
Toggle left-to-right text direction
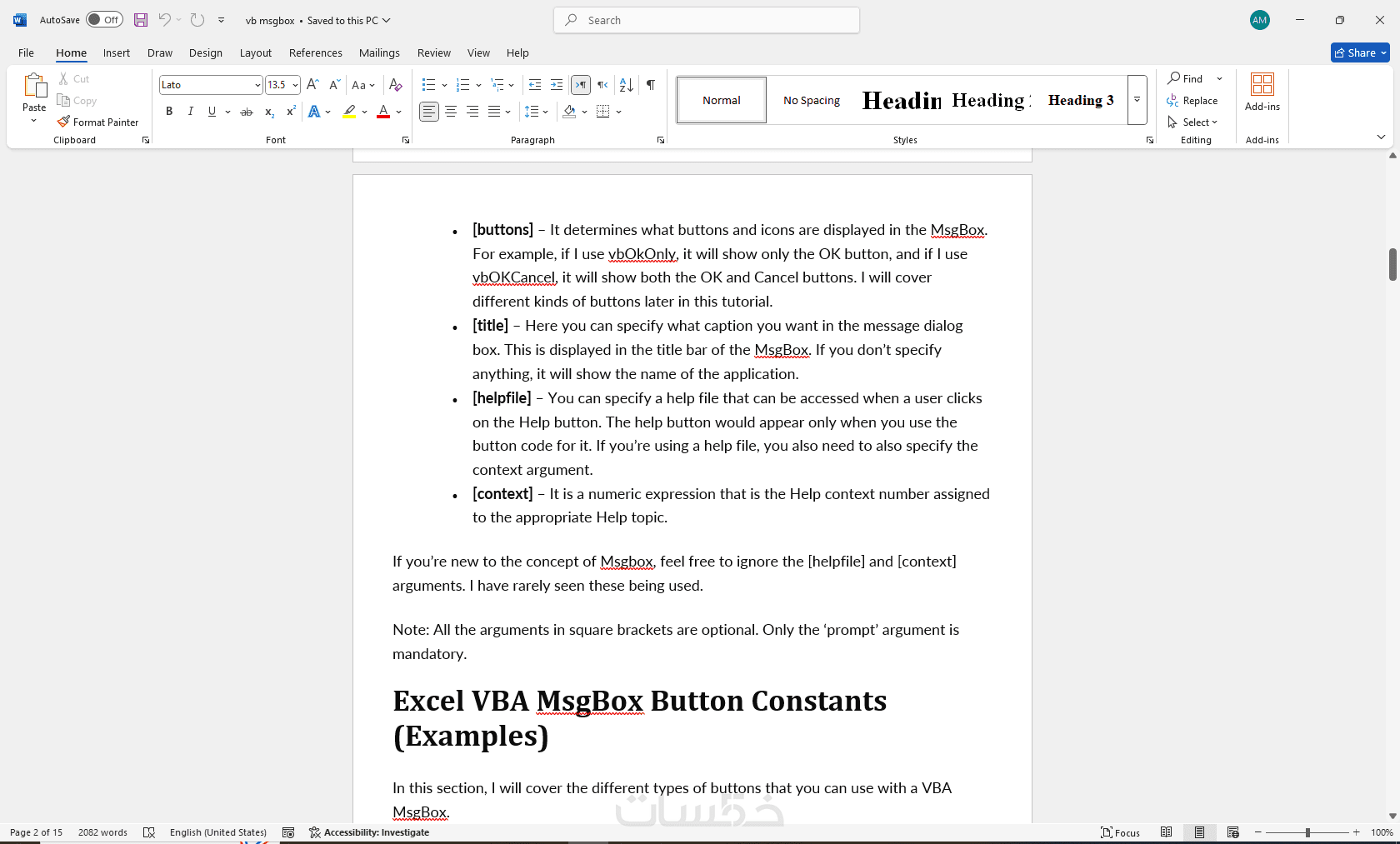point(581,85)
